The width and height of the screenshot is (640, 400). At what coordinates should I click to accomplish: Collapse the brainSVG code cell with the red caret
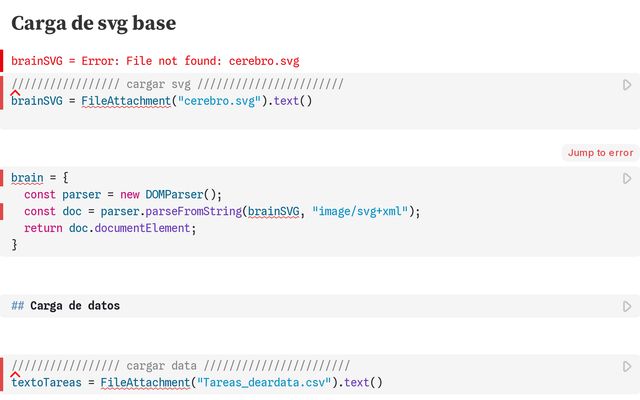pos(15,93)
